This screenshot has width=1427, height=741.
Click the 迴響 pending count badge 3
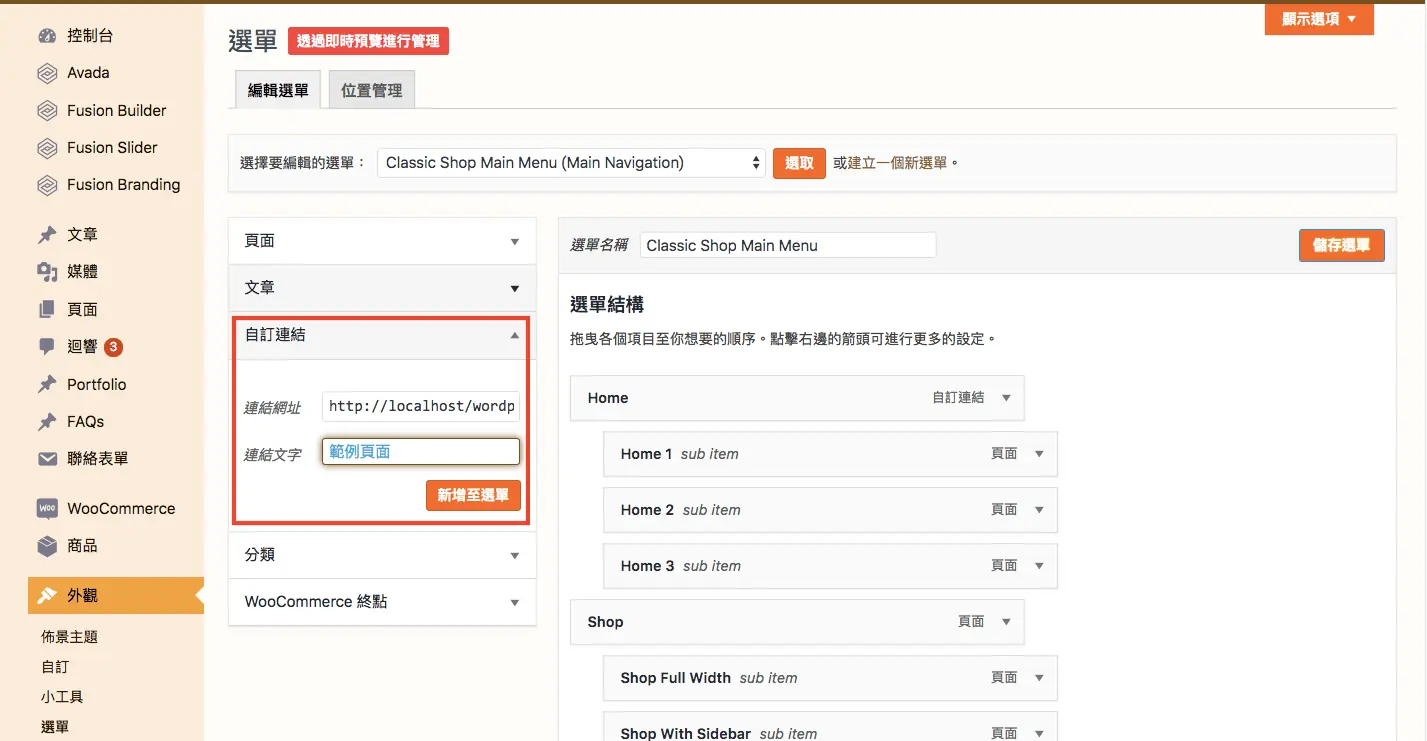113,347
